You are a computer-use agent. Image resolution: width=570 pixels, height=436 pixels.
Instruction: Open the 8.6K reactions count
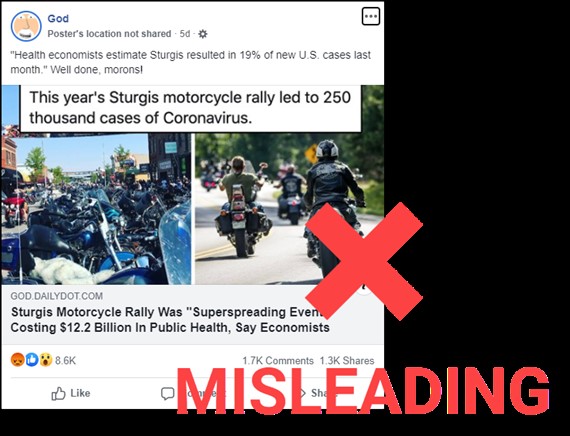65,360
